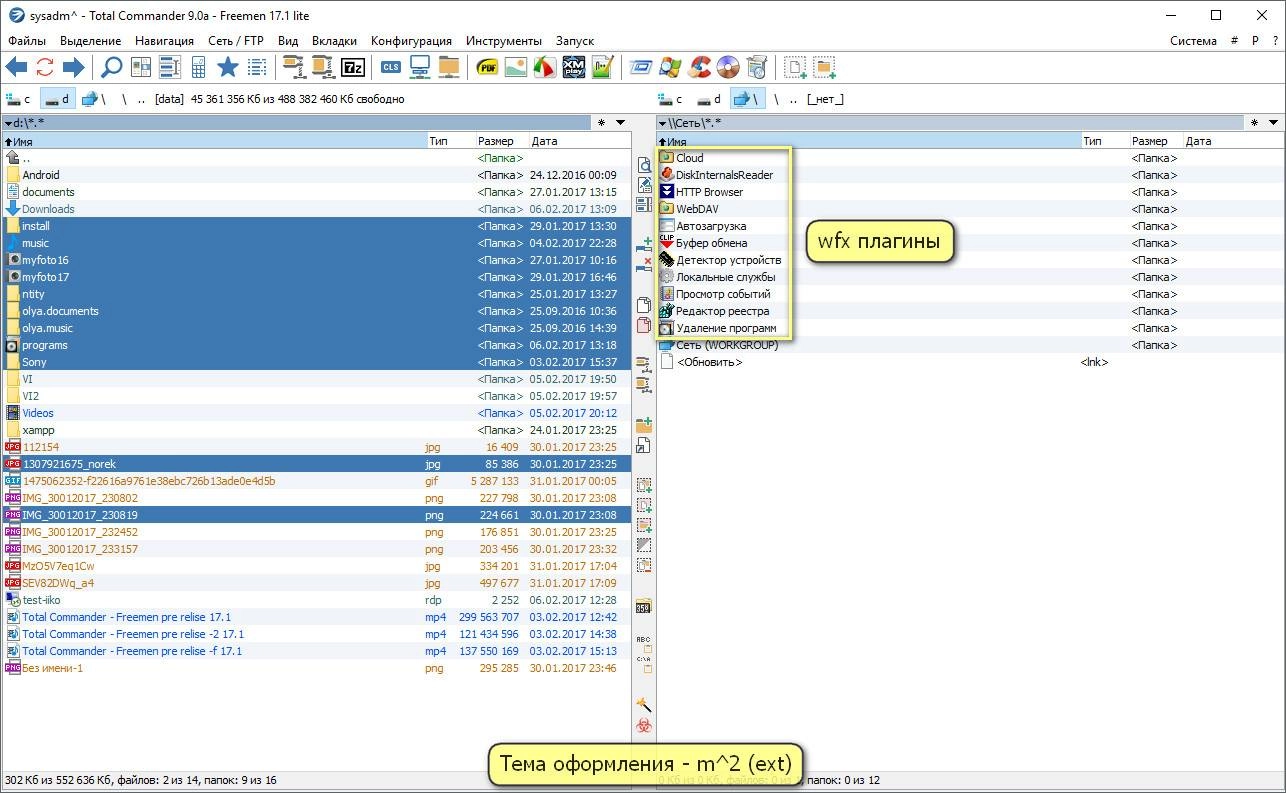Screen dimensions: 1286x793
Task: Click the red file icon in middle bar
Action: click(644, 325)
